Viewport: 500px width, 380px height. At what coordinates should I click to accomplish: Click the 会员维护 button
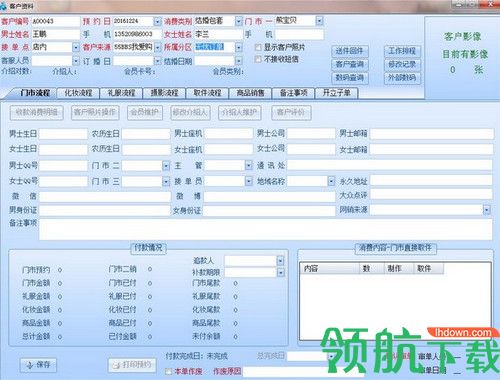tap(145, 113)
